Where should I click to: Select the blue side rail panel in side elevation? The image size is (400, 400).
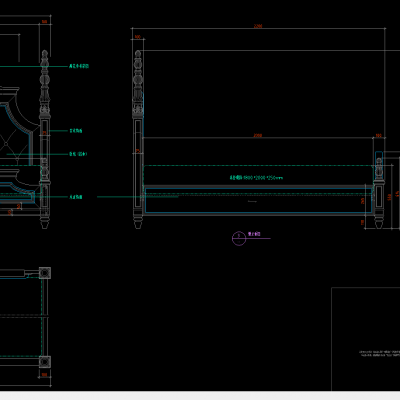[x=258, y=201]
